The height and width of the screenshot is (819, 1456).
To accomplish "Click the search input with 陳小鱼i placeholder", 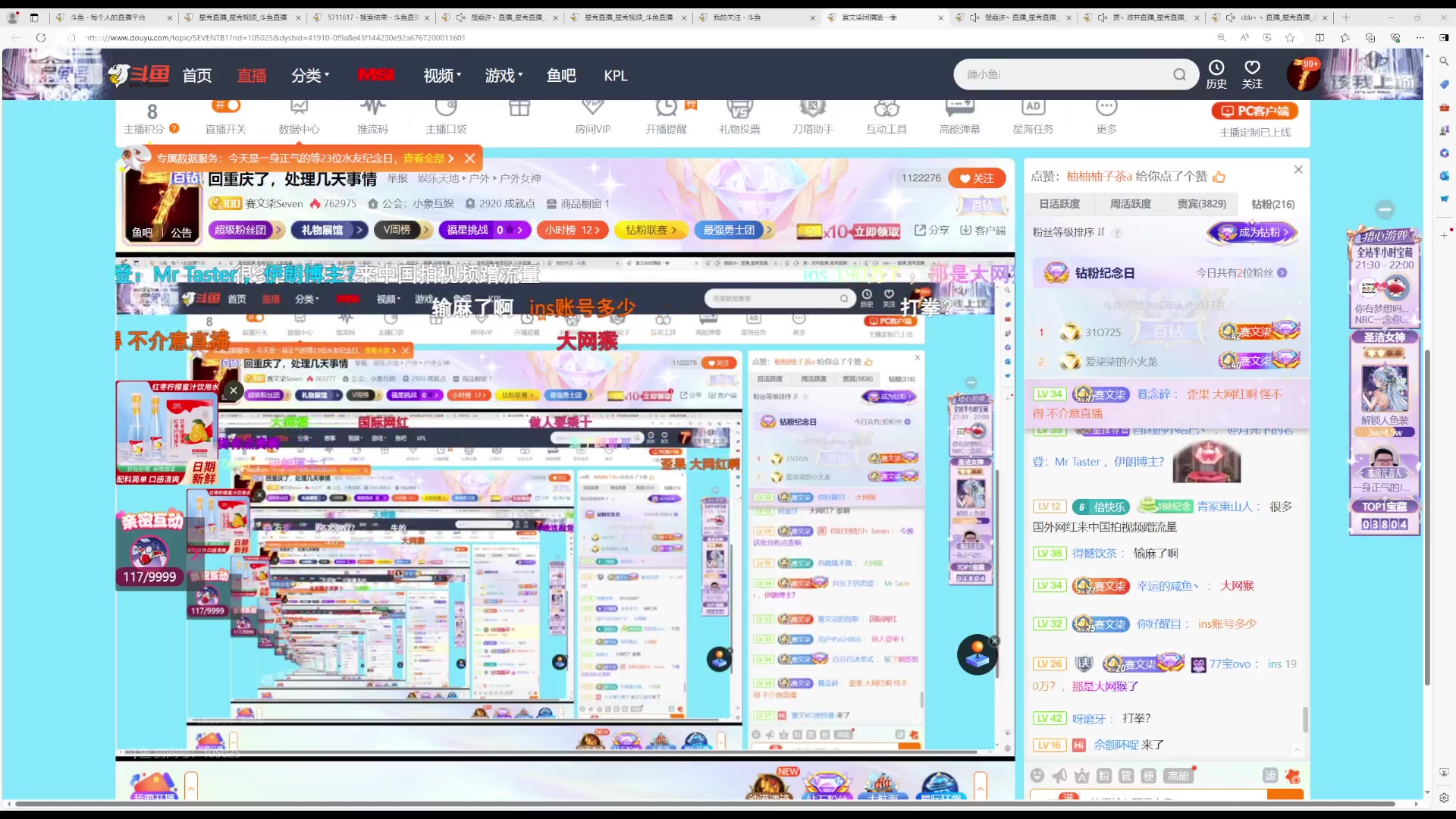I will point(1062,74).
